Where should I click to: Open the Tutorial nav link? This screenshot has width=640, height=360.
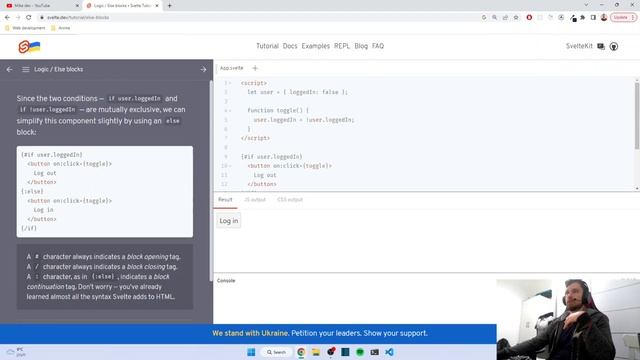coord(267,46)
